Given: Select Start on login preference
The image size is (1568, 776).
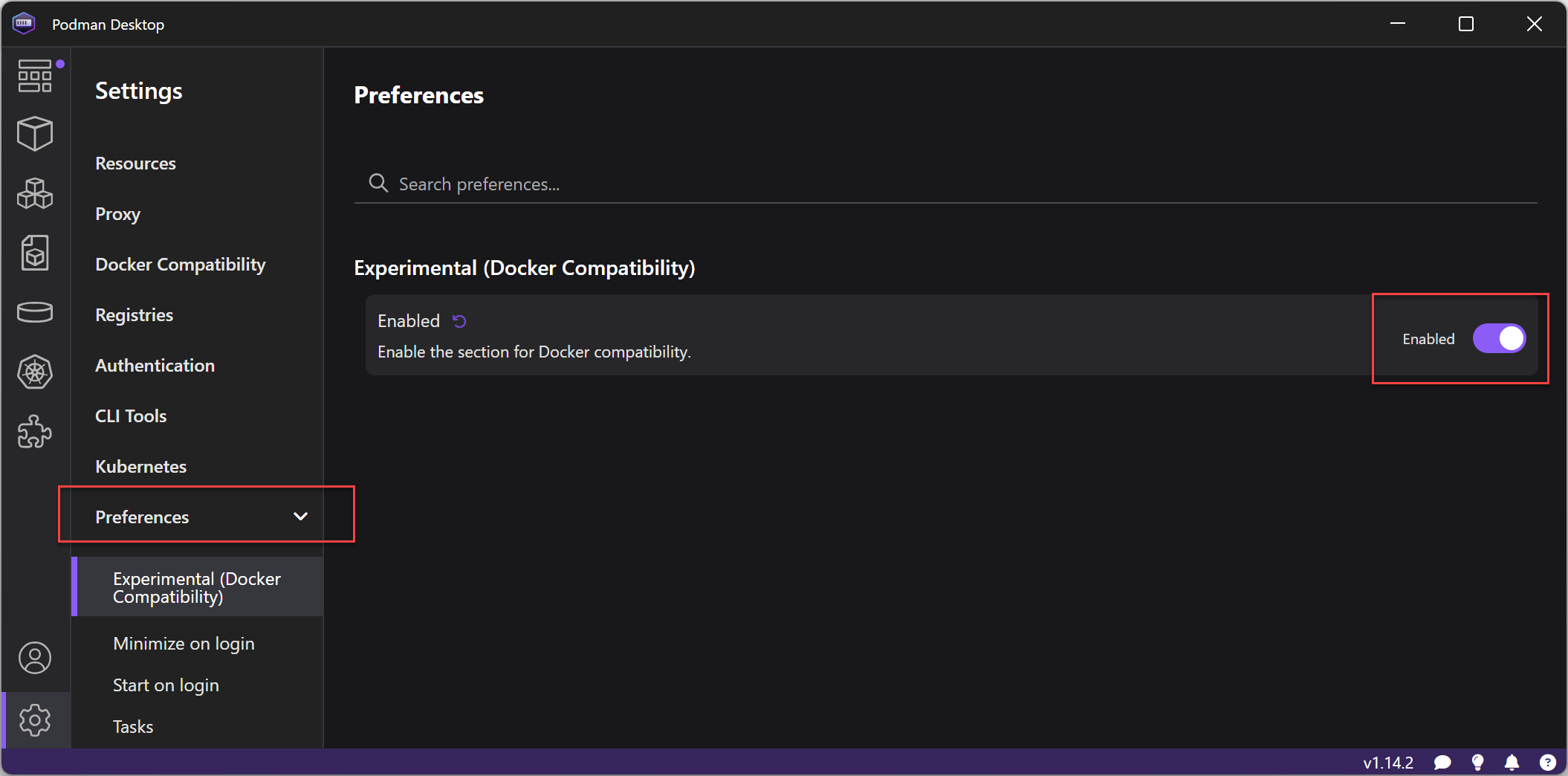Looking at the screenshot, I should pos(166,685).
